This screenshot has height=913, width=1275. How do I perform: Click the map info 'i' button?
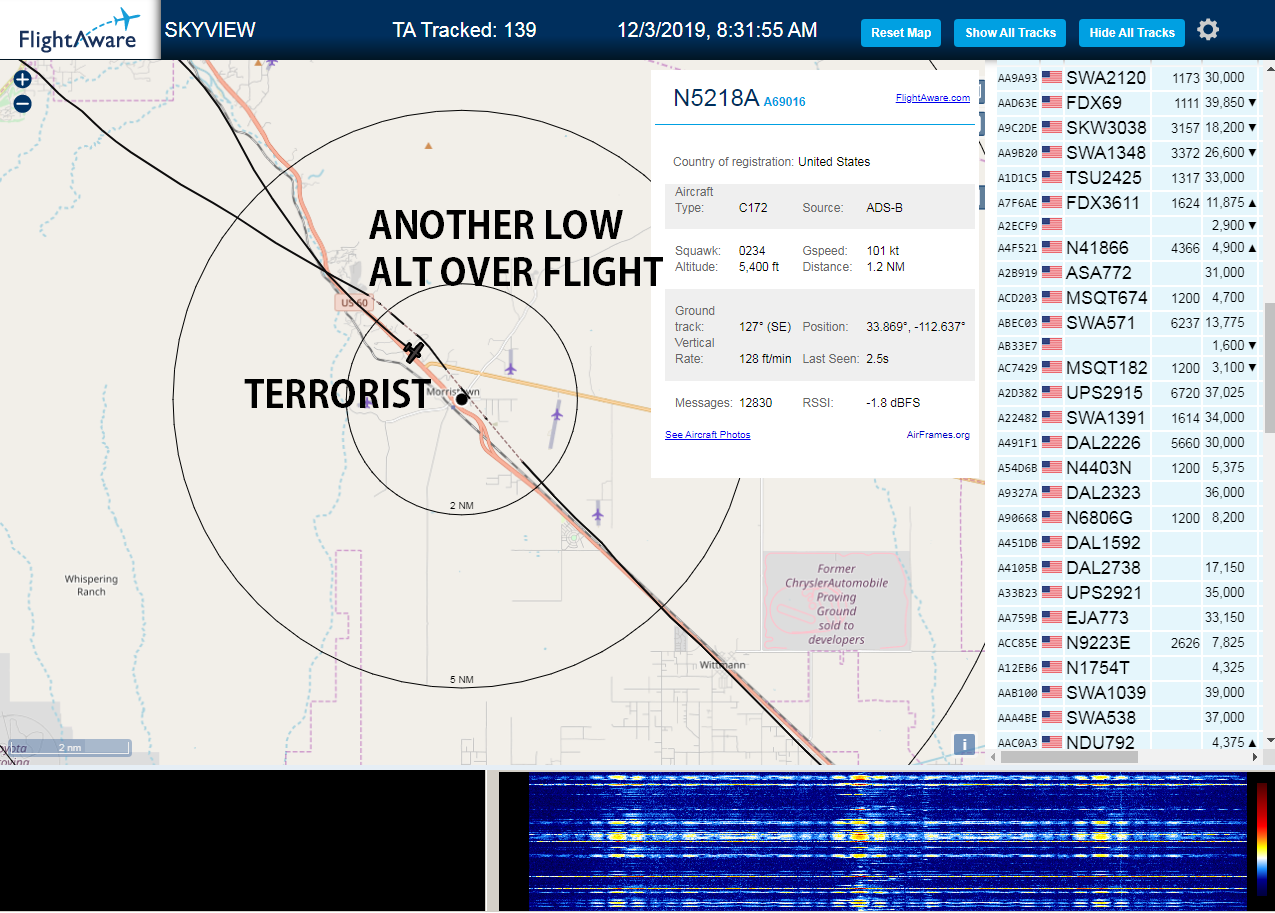(964, 744)
